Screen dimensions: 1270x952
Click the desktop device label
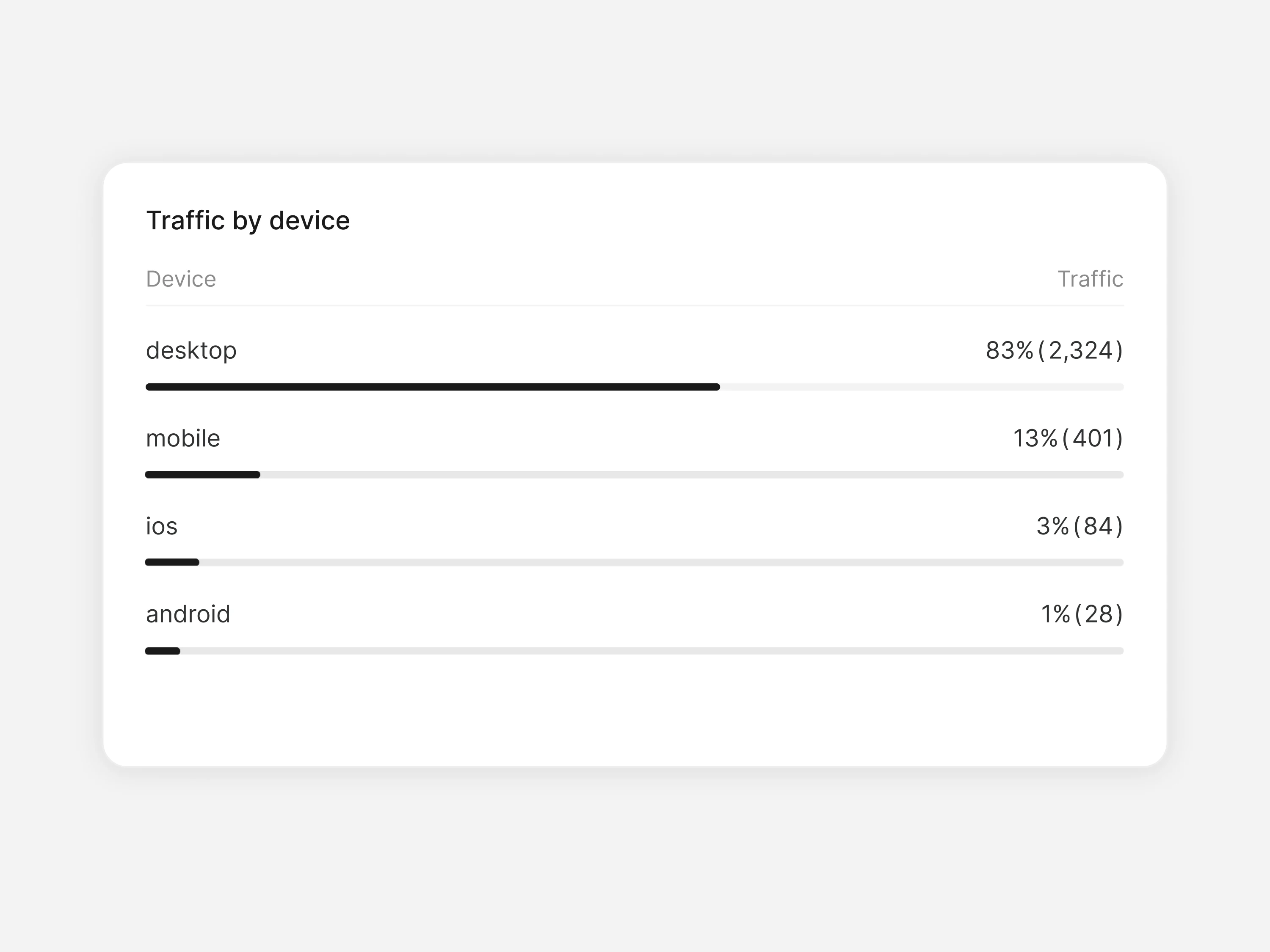(191, 351)
